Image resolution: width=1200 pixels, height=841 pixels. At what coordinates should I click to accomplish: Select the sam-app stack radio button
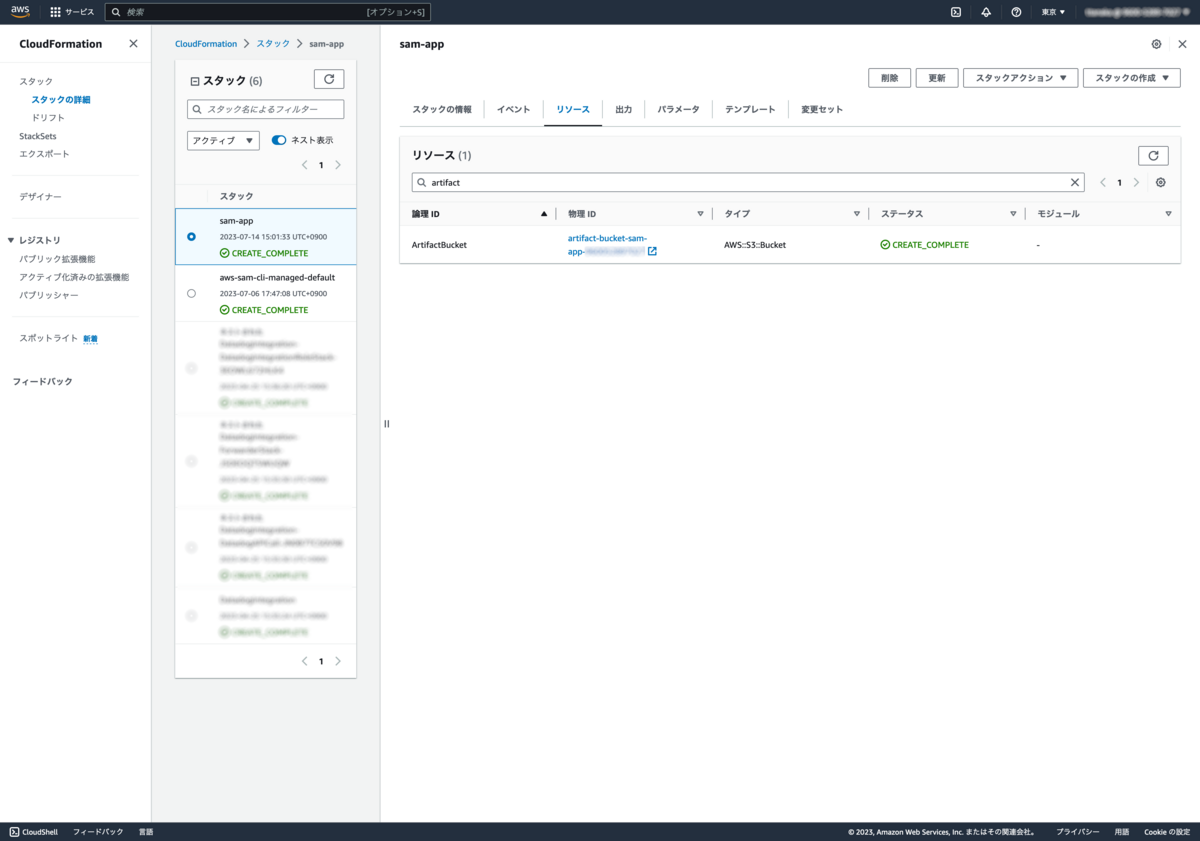pos(191,237)
